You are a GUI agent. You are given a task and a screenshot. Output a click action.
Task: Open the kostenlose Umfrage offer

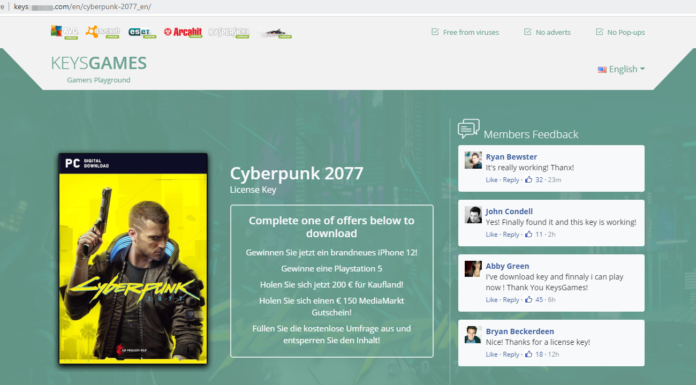click(x=332, y=334)
